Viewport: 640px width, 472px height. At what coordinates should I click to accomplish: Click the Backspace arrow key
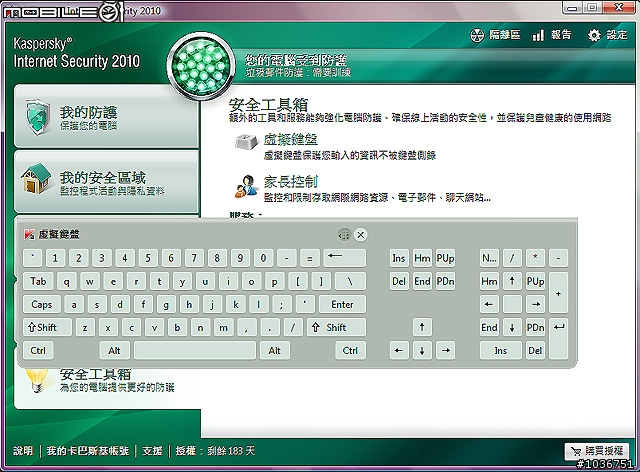(x=344, y=258)
